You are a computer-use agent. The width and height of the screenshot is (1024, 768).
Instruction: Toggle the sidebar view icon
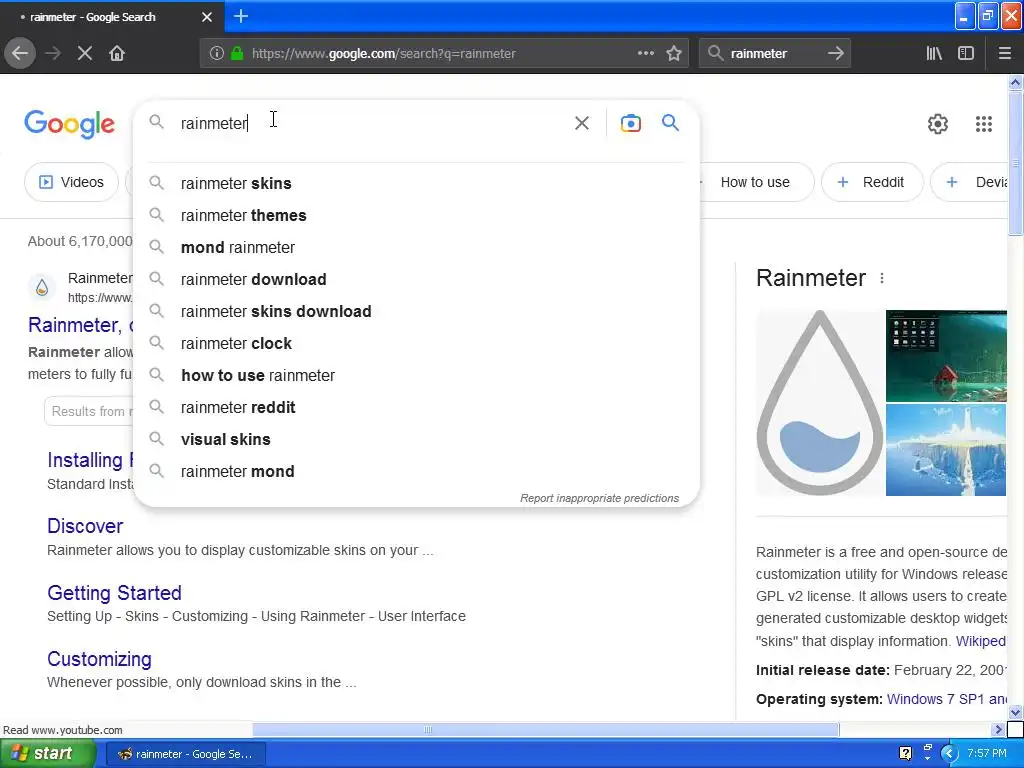click(x=966, y=54)
